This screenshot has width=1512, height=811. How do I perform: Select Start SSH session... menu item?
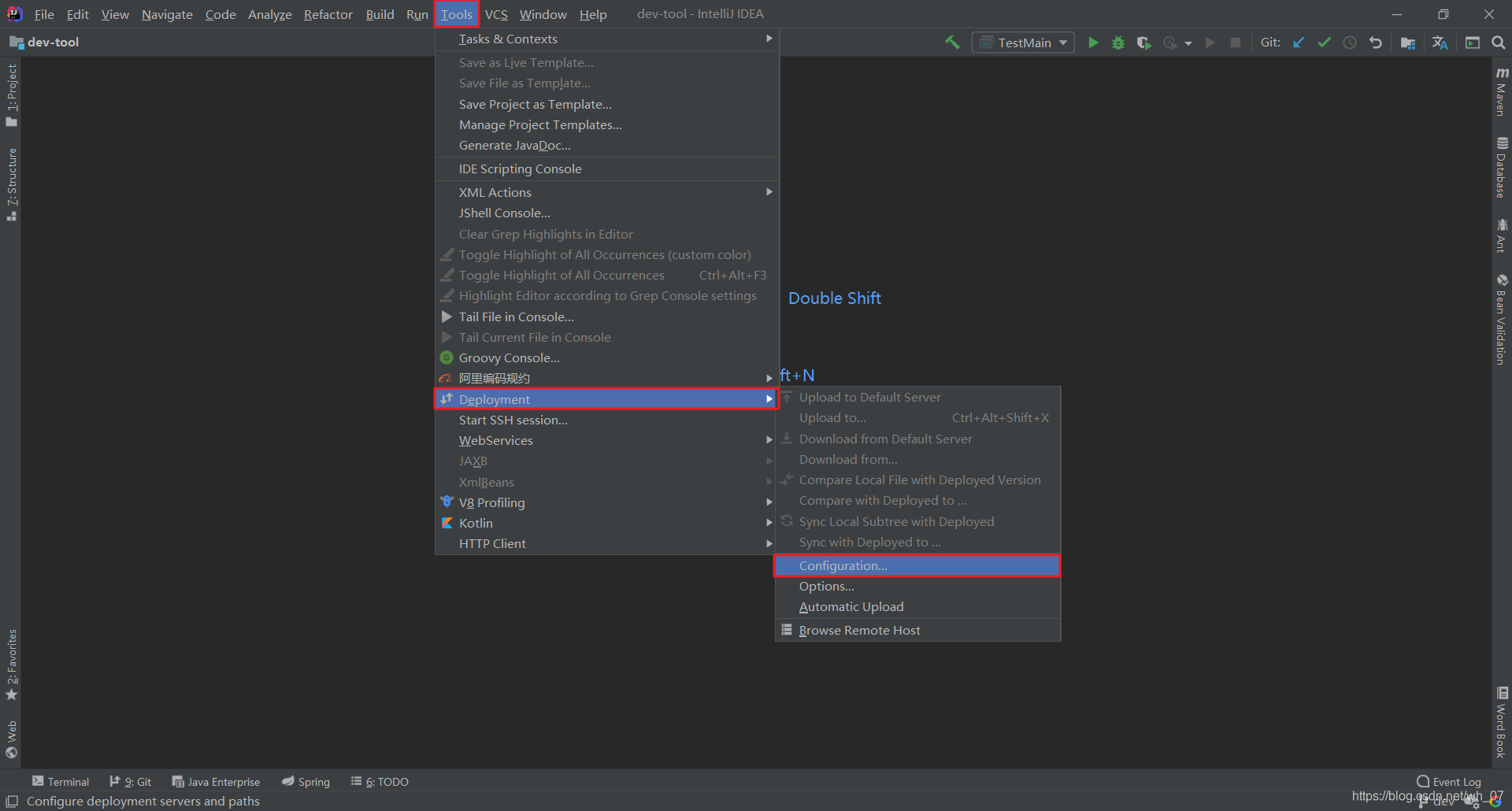(x=607, y=420)
